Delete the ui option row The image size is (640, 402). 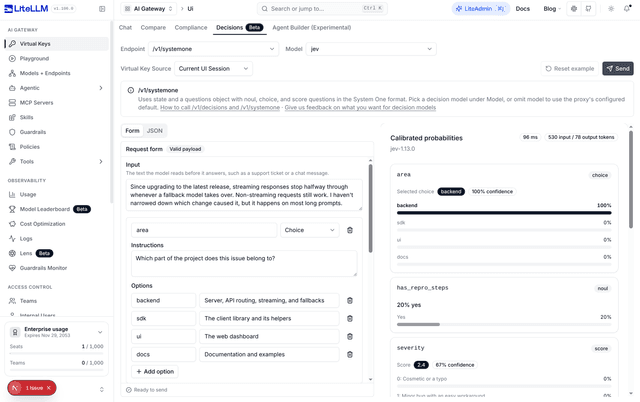pyautogui.click(x=350, y=336)
